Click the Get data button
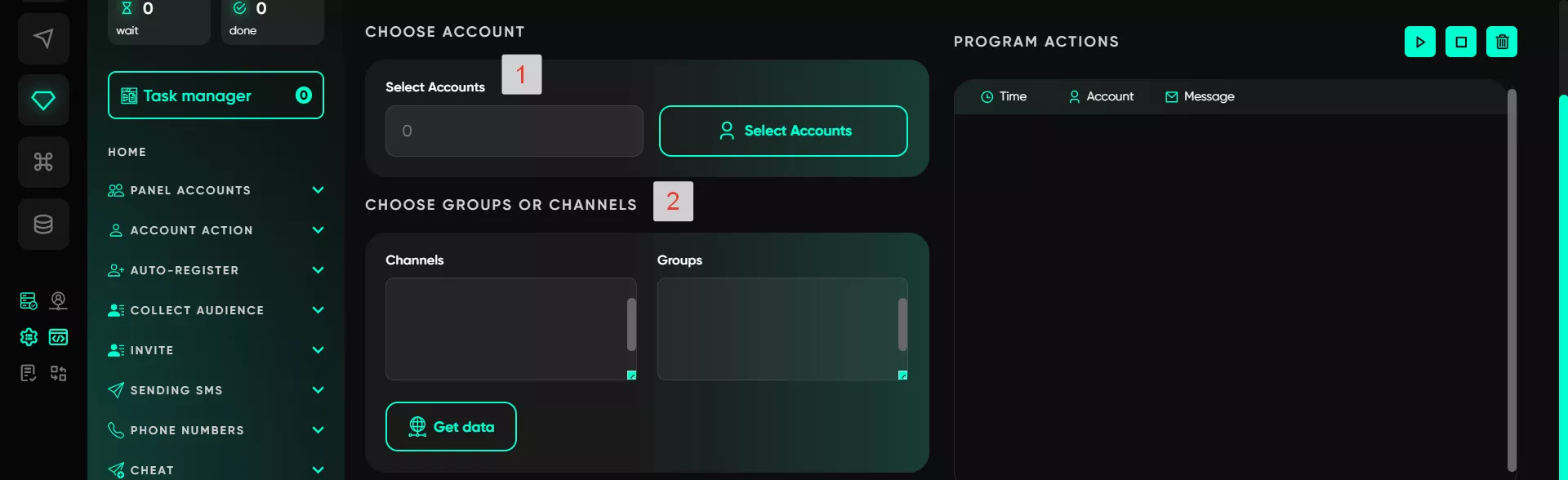Screen dimensions: 1568x480 click(x=451, y=426)
